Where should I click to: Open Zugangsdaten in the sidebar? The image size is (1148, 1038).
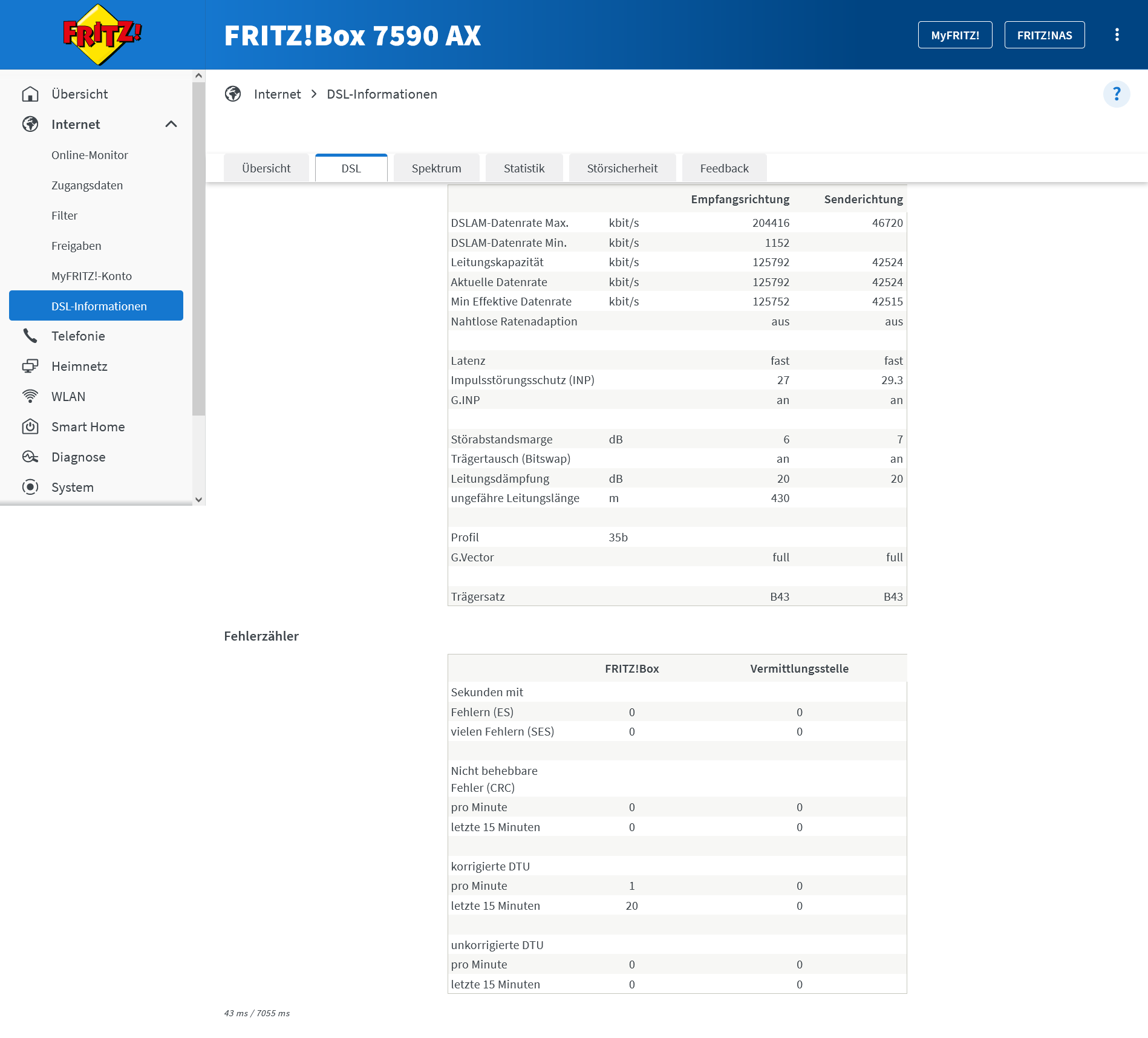click(87, 185)
